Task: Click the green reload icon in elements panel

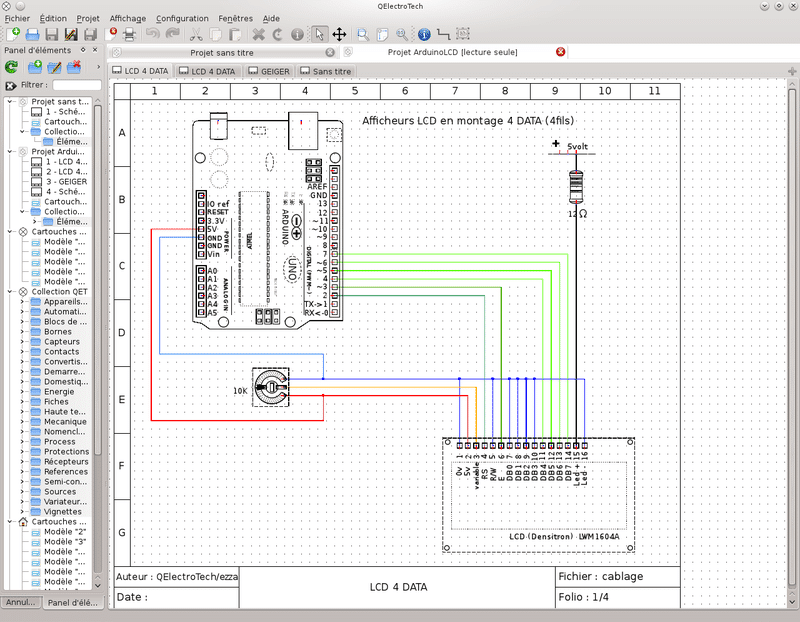Action: tap(11, 67)
